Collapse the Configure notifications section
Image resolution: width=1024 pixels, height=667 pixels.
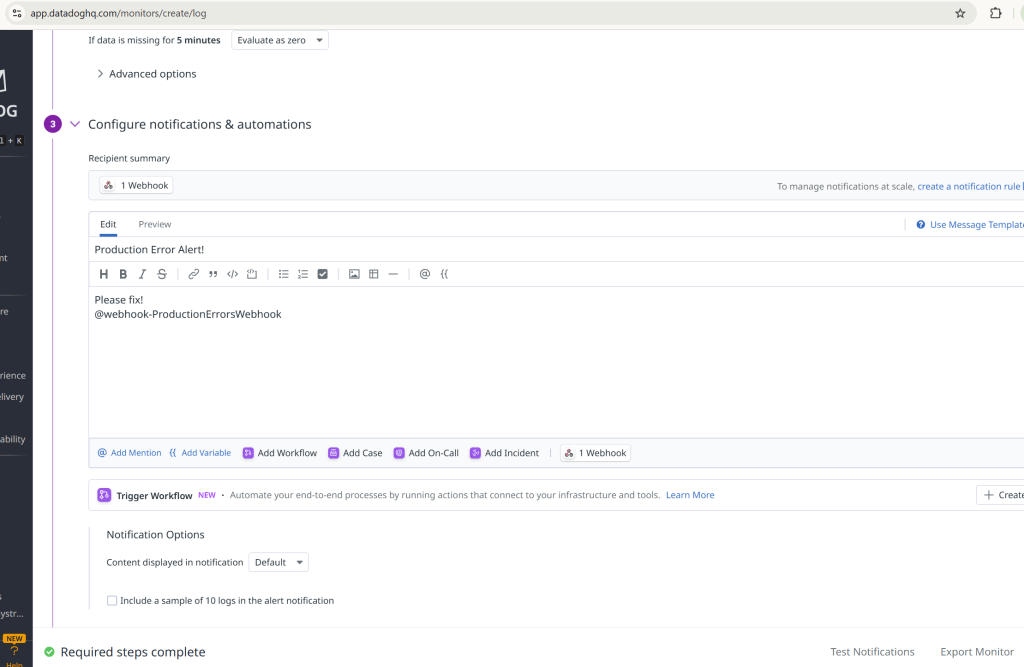[x=75, y=125]
